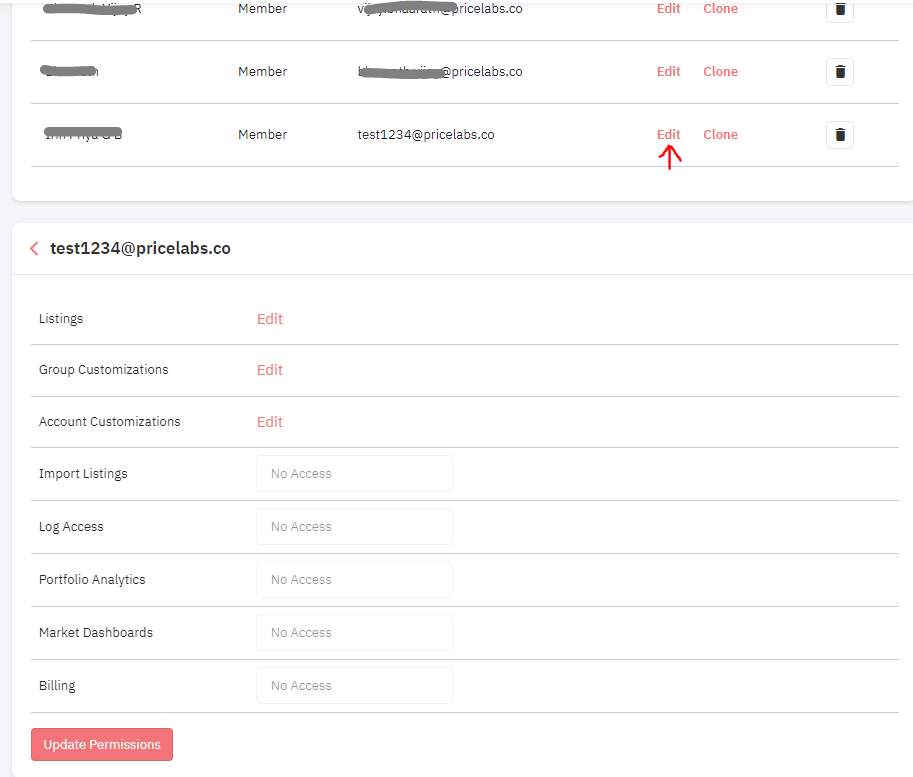Click the Import Listings label
The height and width of the screenshot is (777, 913).
click(83, 474)
